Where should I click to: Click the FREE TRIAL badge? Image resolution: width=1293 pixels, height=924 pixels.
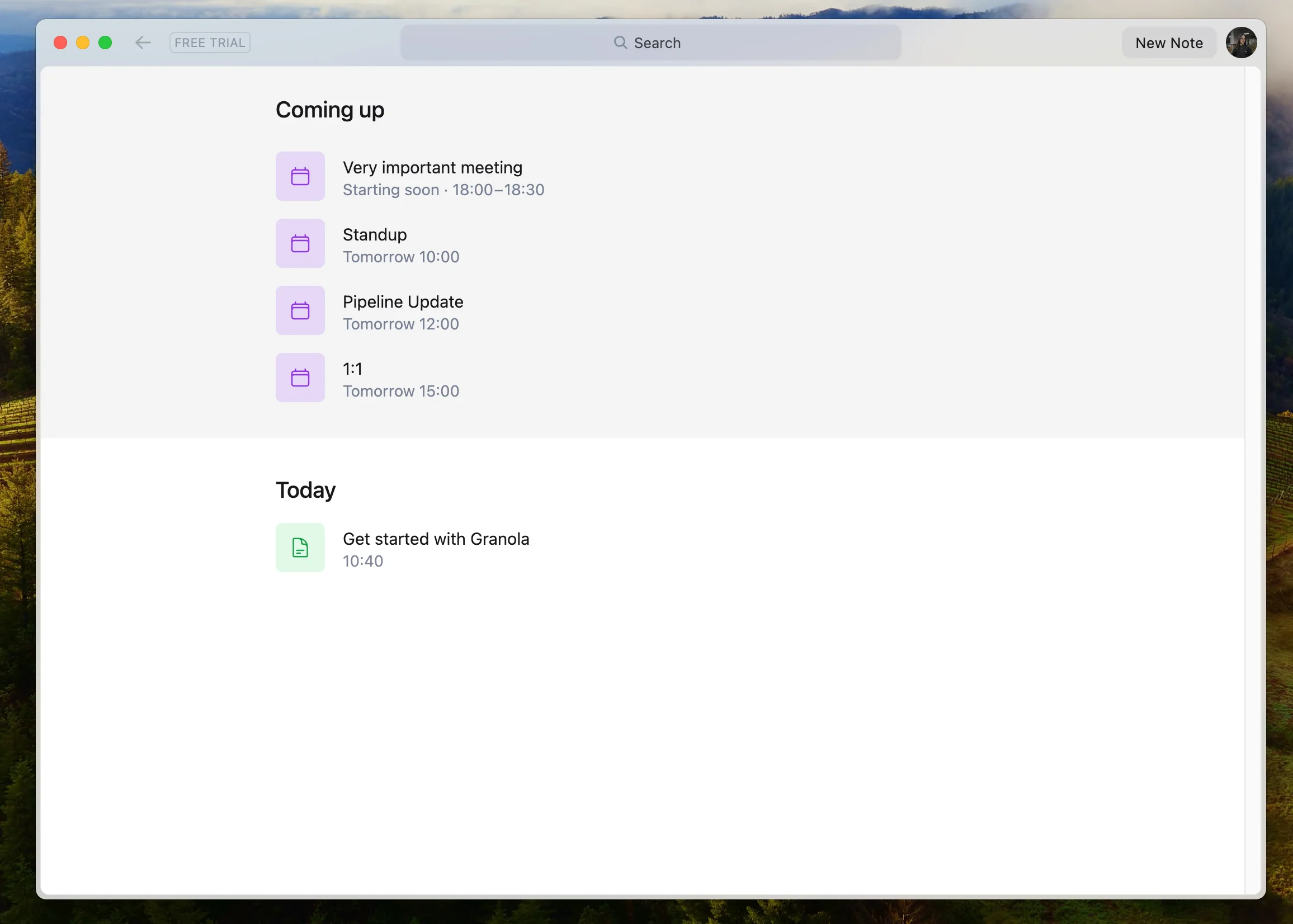coord(210,43)
